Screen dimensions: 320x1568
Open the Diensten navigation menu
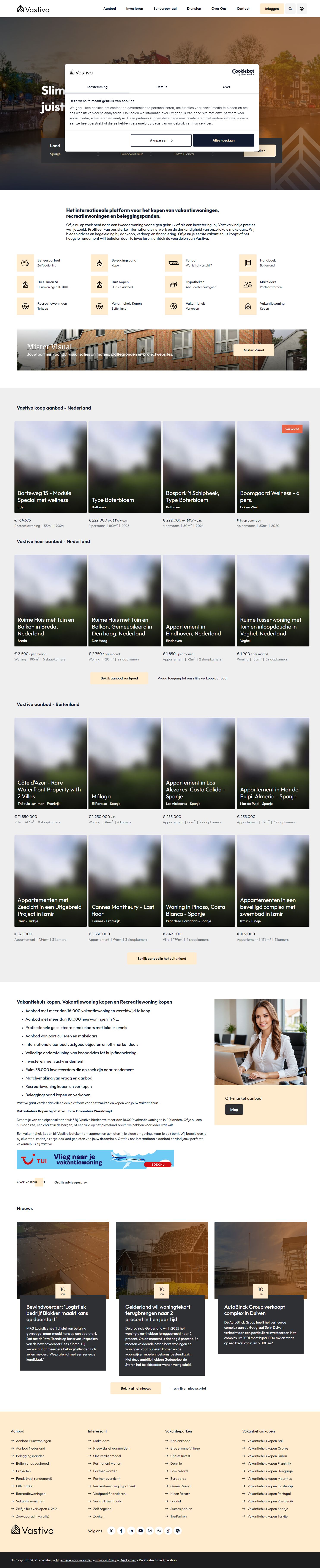pos(194,8)
